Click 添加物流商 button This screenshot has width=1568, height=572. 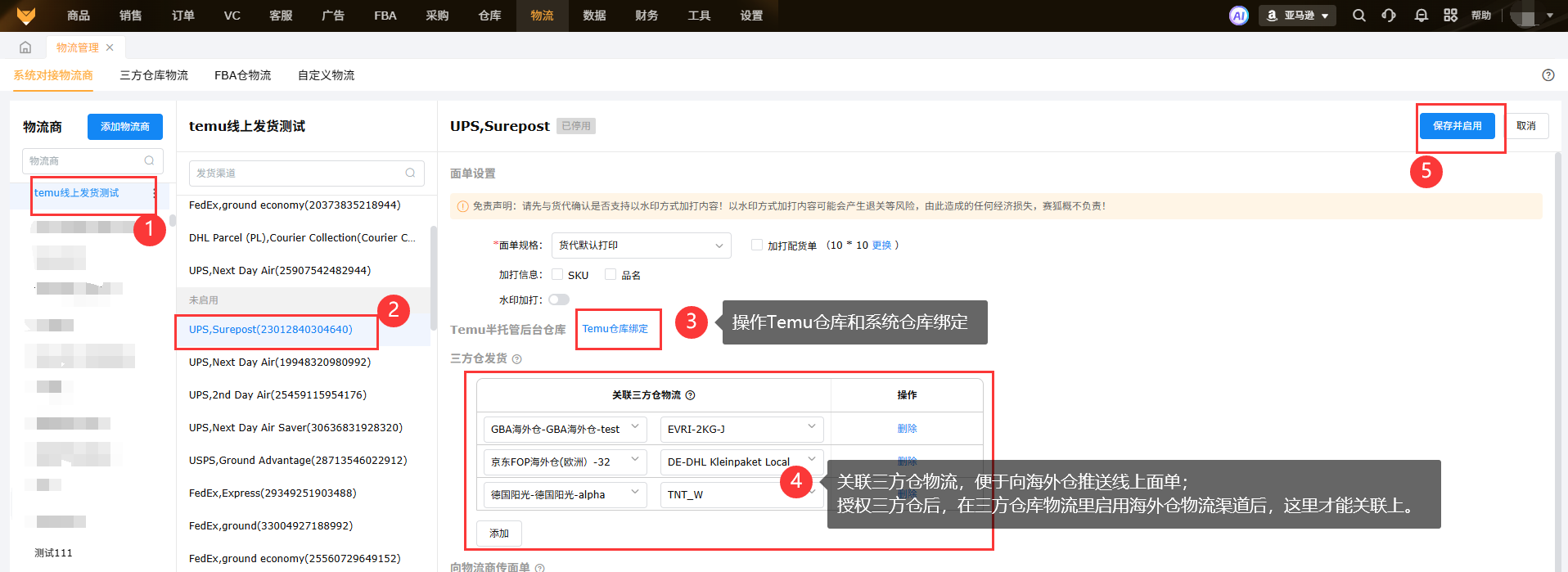click(125, 127)
